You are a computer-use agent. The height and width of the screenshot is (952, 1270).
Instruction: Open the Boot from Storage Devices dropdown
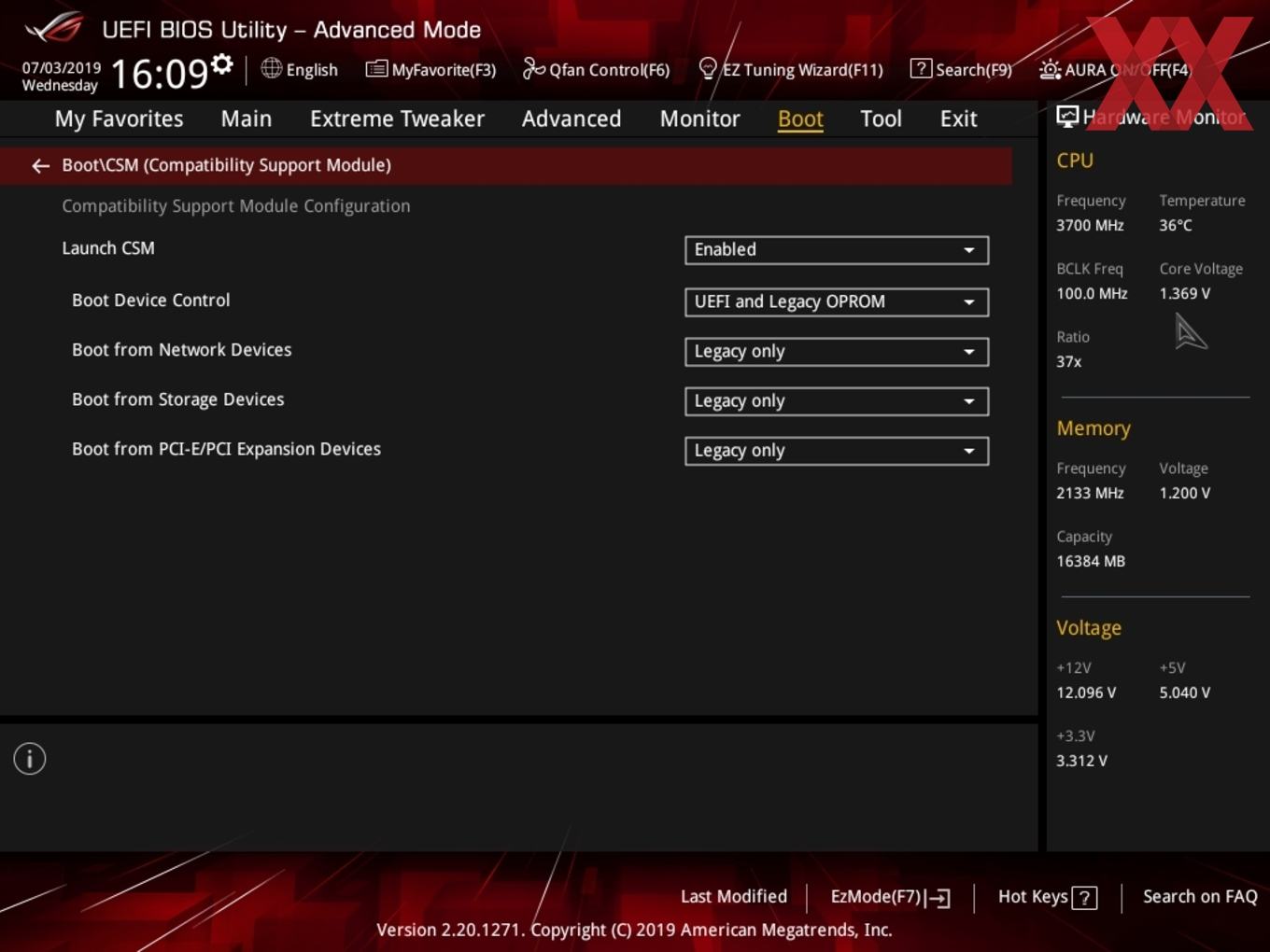(837, 401)
